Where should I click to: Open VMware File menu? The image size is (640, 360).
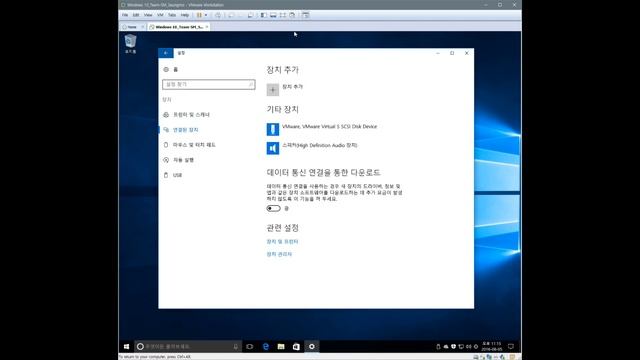point(125,15)
